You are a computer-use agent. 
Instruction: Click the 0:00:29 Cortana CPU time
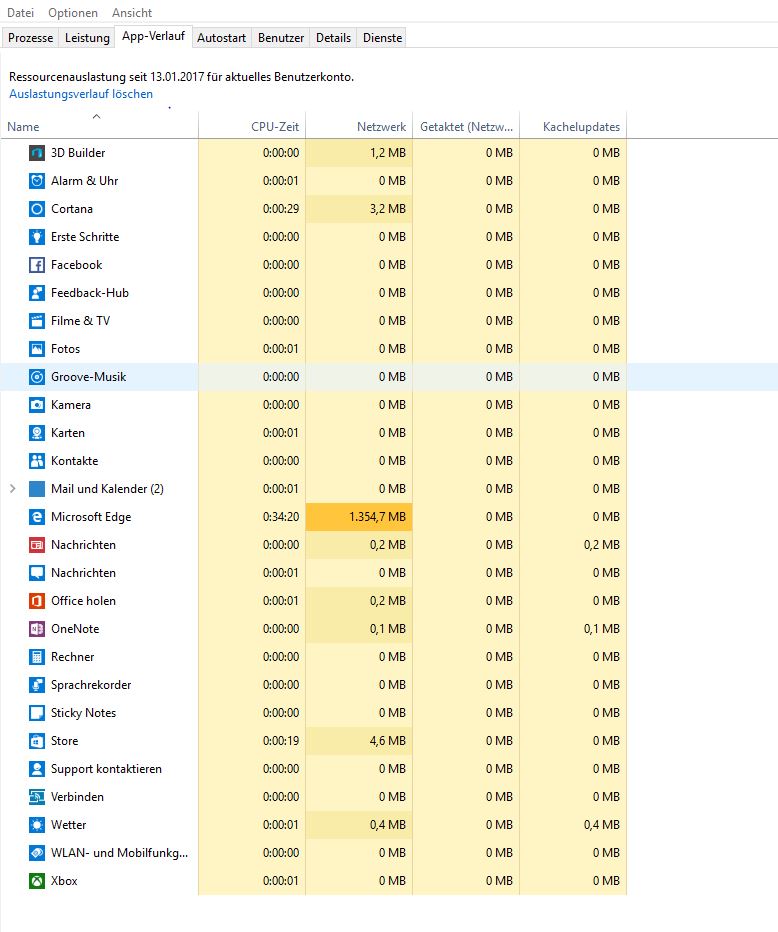coord(281,209)
